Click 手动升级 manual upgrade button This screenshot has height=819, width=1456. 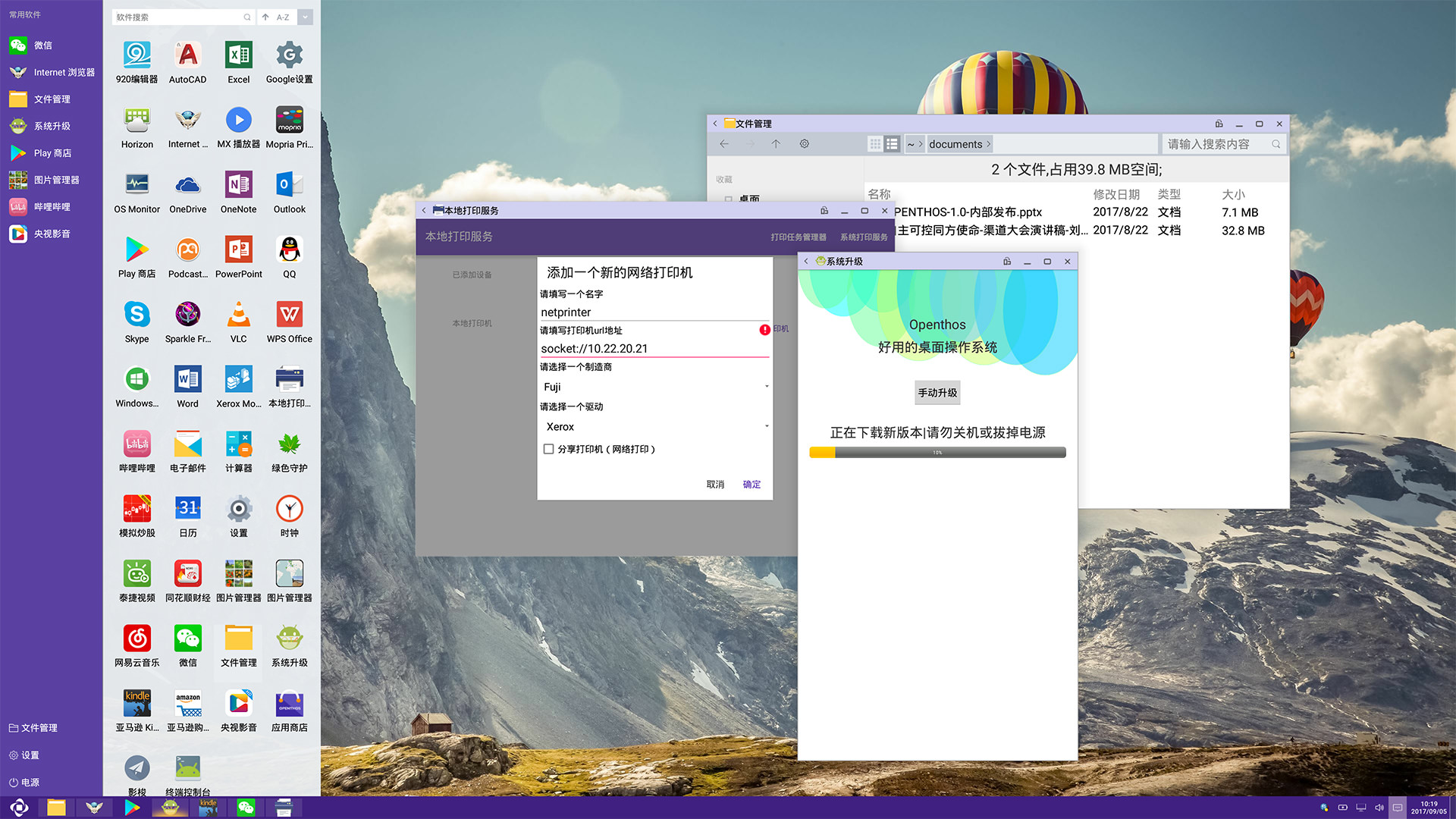click(x=936, y=391)
